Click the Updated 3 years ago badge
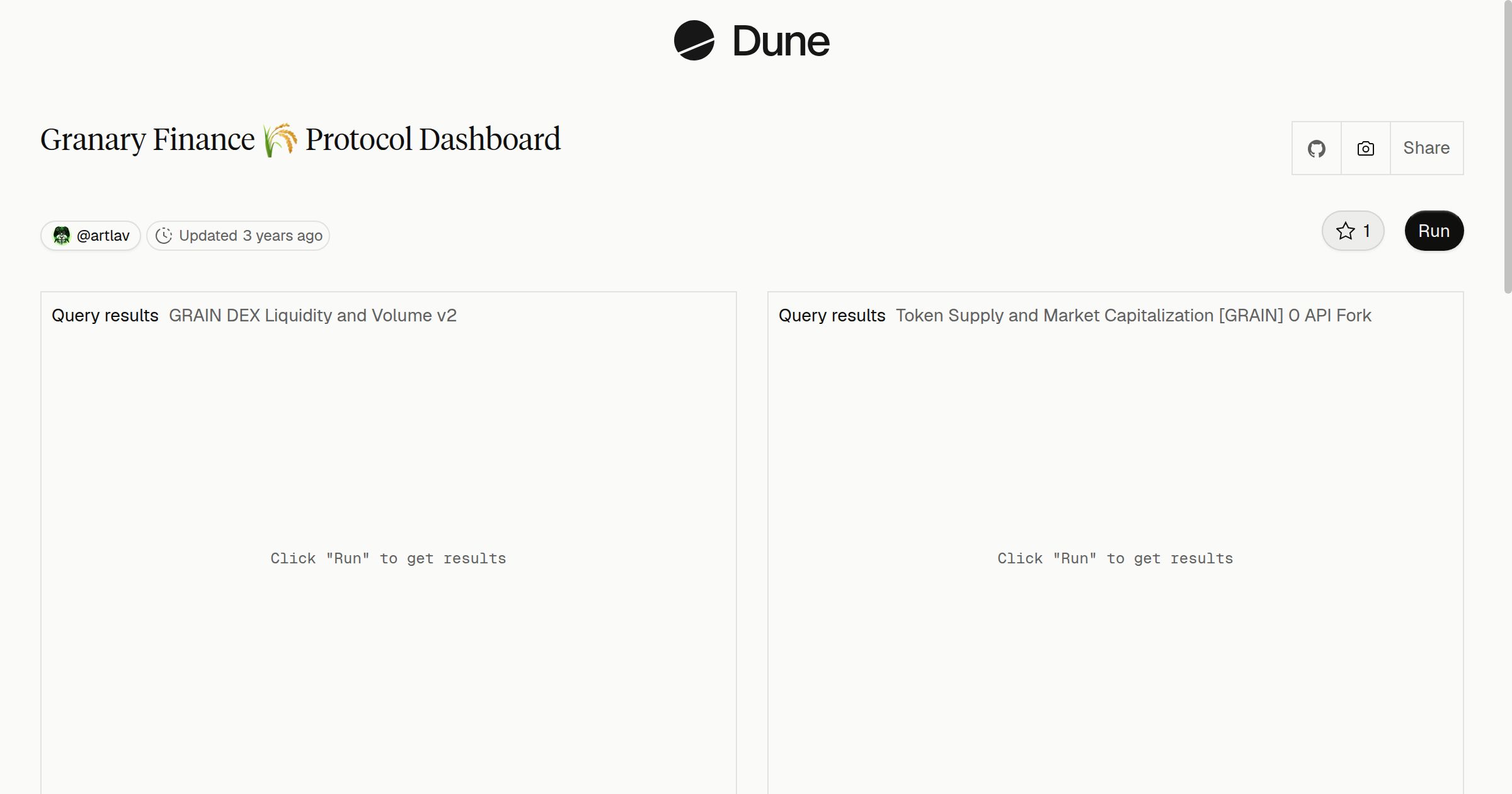 click(238, 236)
